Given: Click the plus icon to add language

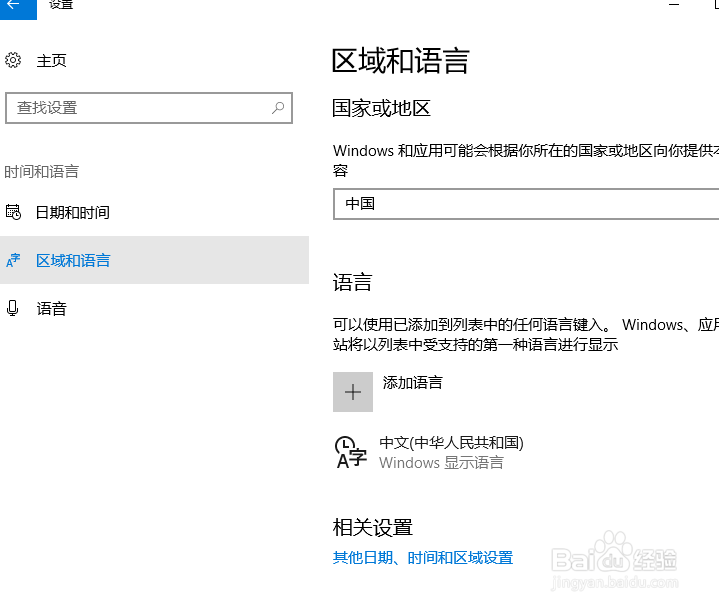Looking at the screenshot, I should point(353,392).
